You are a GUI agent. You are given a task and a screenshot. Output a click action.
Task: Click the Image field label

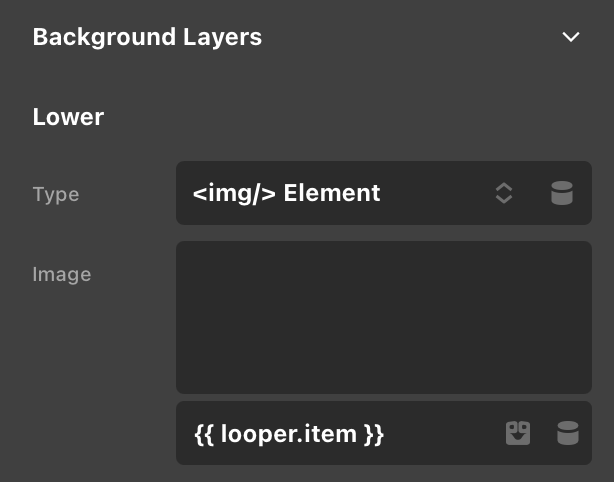pyautogui.click(x=62, y=274)
